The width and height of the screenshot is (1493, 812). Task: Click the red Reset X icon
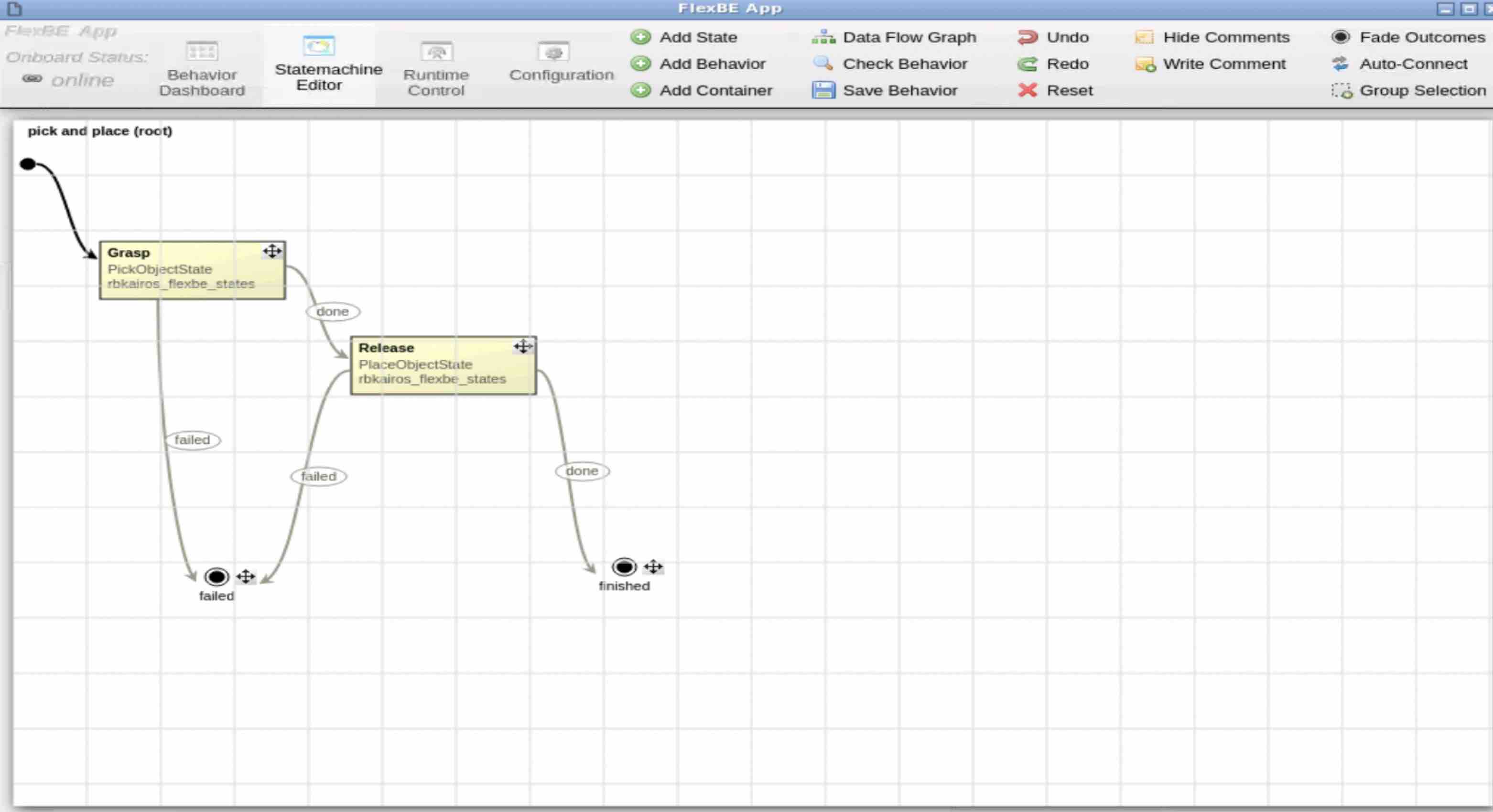click(x=1028, y=90)
